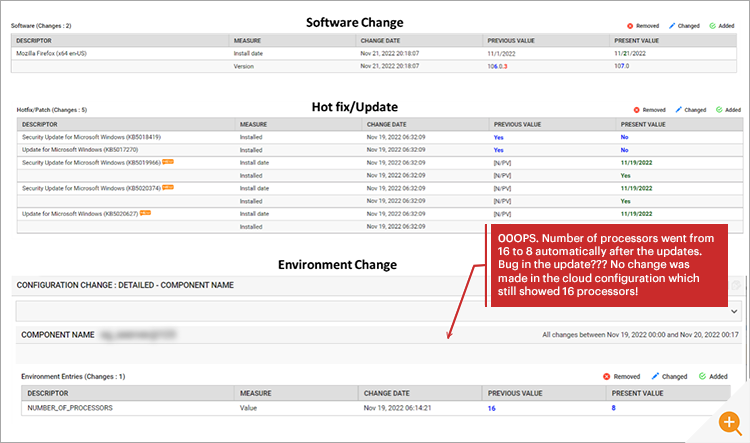The image size is (750, 443).
Task: Click NEW badge beside KB5020627 update
Action: pos(145,213)
